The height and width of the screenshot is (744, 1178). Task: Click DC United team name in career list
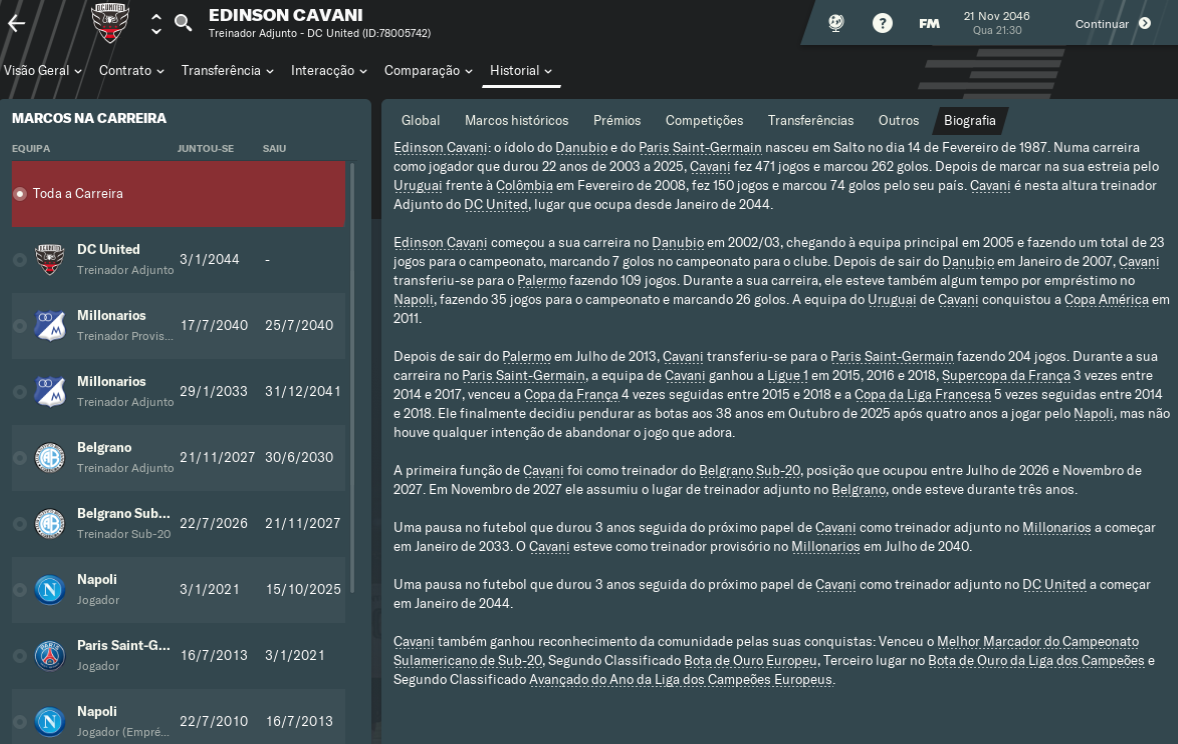click(x=108, y=250)
